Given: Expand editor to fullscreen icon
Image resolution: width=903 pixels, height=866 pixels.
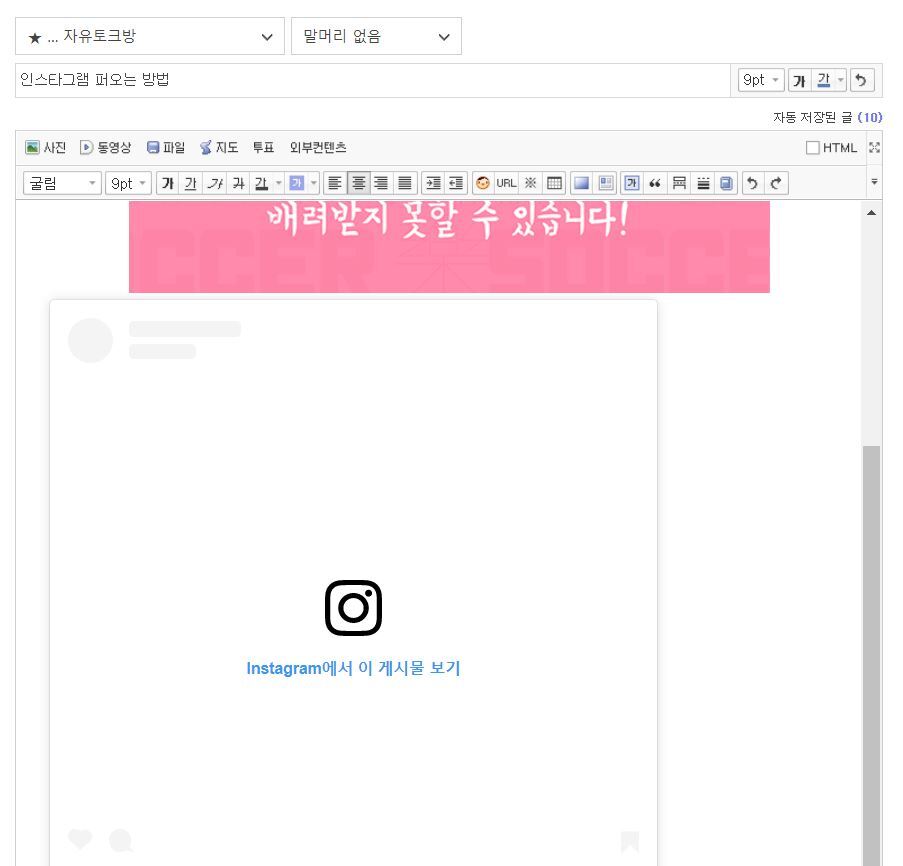Looking at the screenshot, I should point(874,147).
